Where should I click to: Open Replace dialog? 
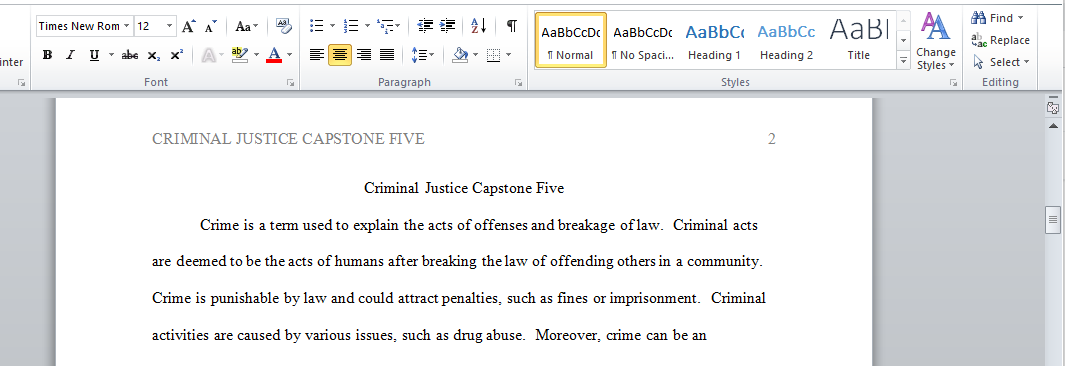coord(1000,40)
